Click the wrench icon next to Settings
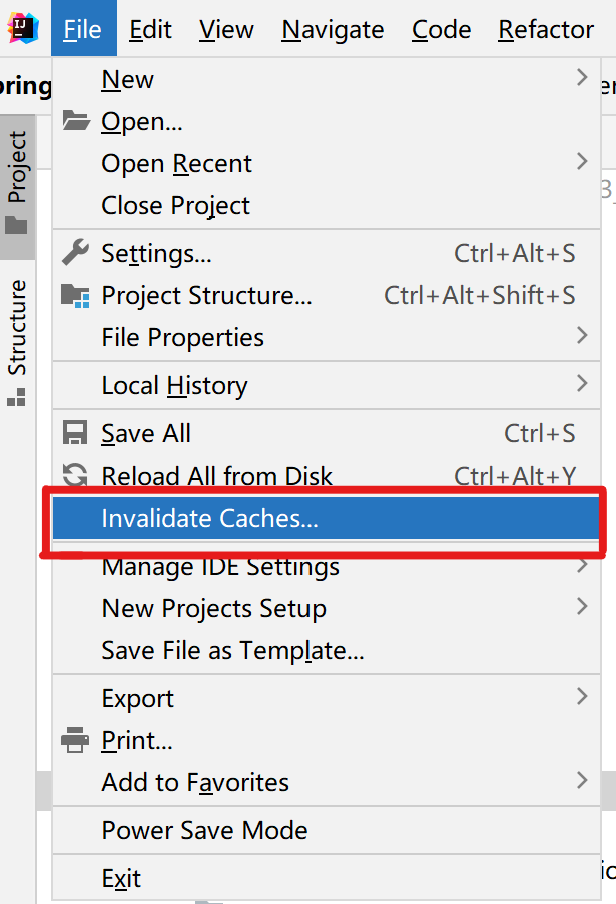 (x=77, y=253)
